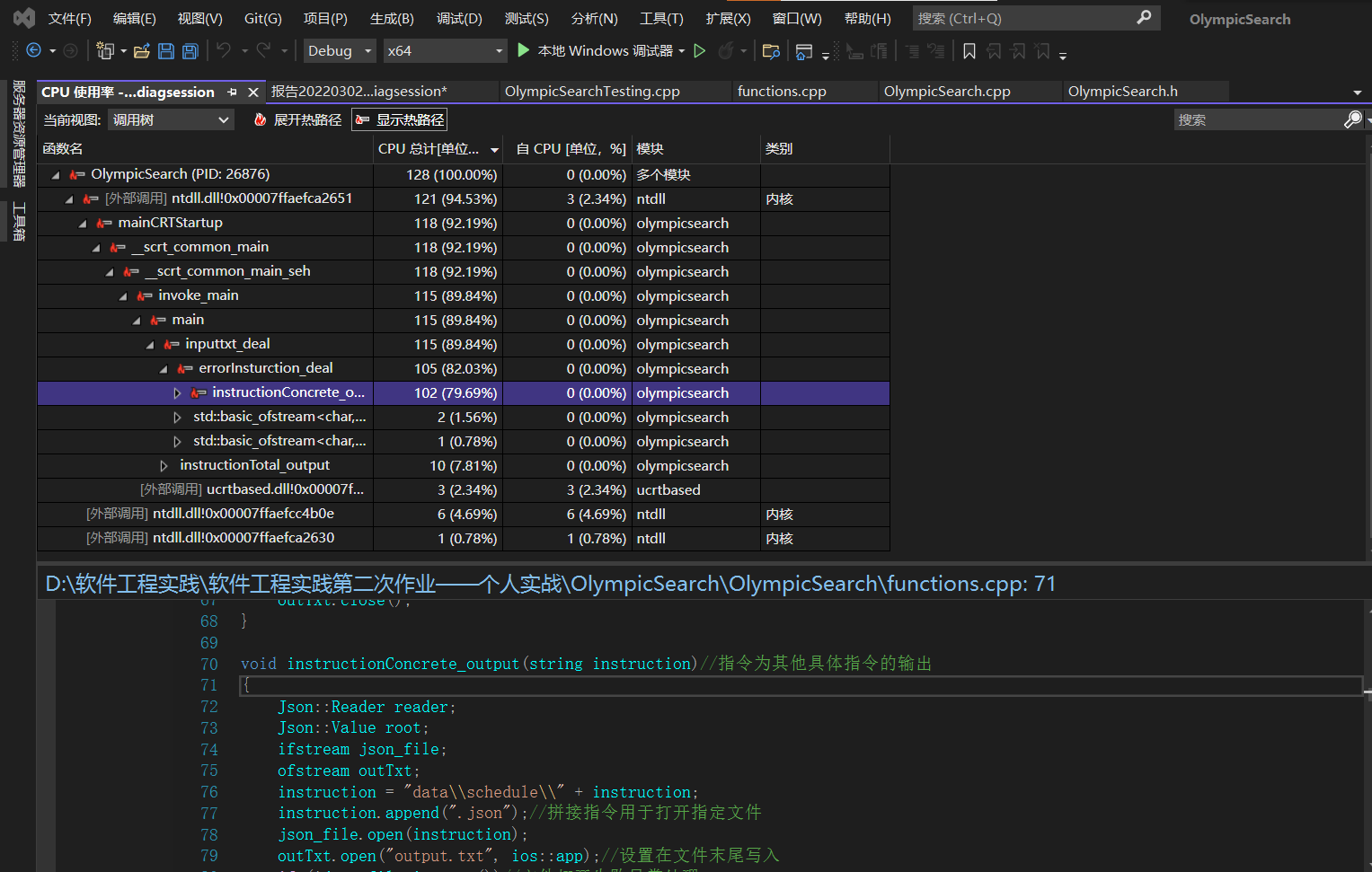The width and height of the screenshot is (1372, 872).
Task: Select the invoke_main function row
Action: point(464,296)
